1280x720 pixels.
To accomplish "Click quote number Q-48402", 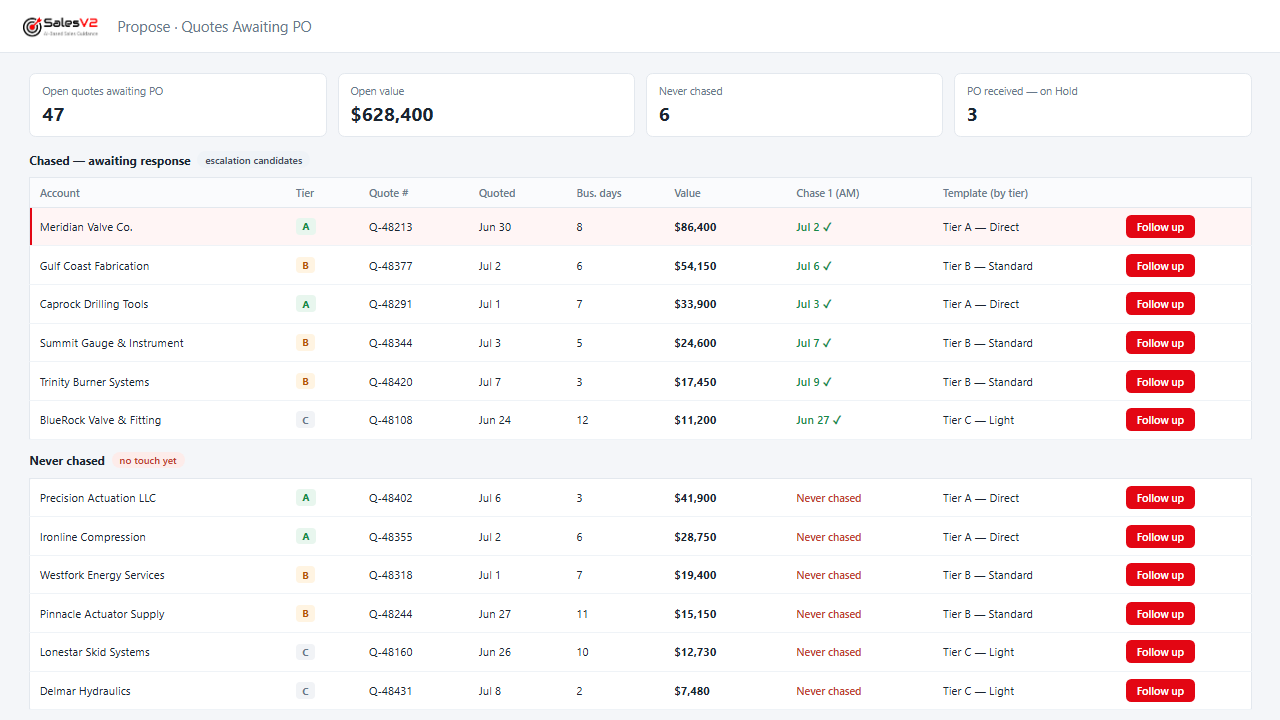I will [390, 498].
